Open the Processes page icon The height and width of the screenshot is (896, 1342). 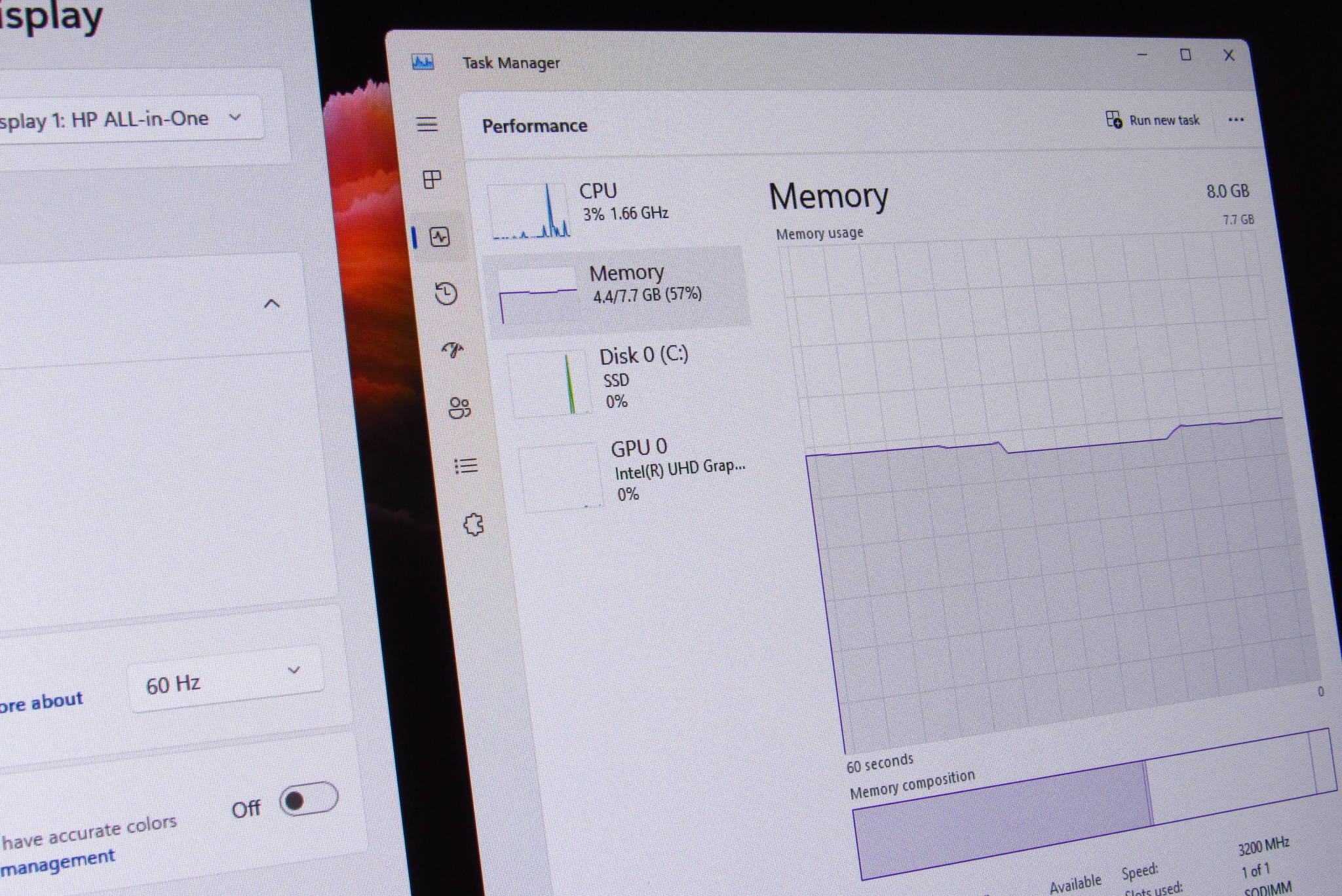(x=432, y=179)
